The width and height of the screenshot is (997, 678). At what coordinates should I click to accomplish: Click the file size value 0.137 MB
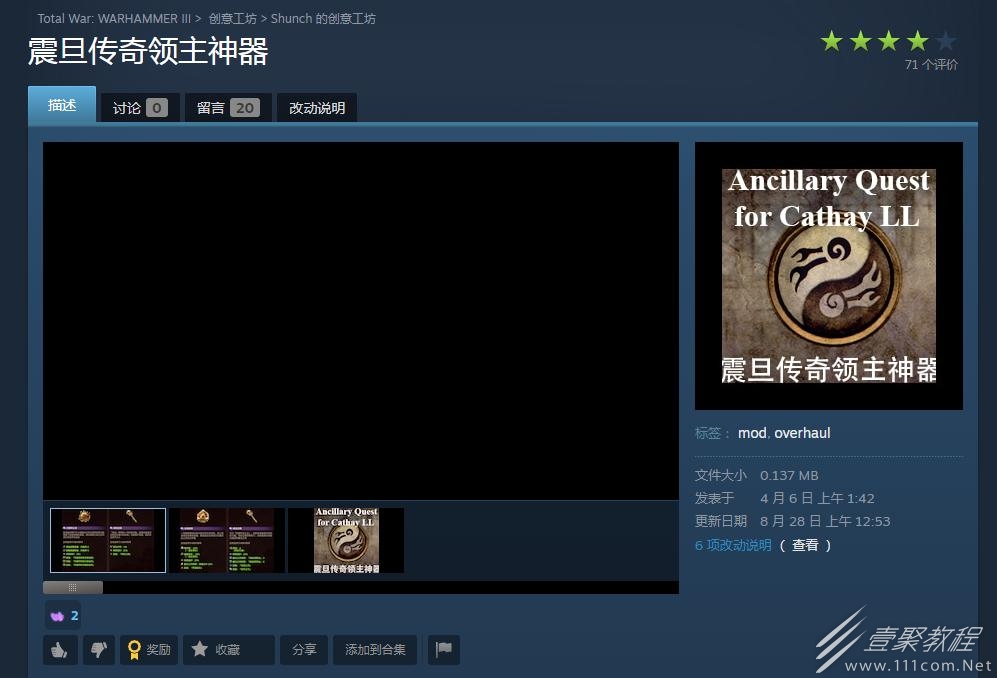[789, 476]
